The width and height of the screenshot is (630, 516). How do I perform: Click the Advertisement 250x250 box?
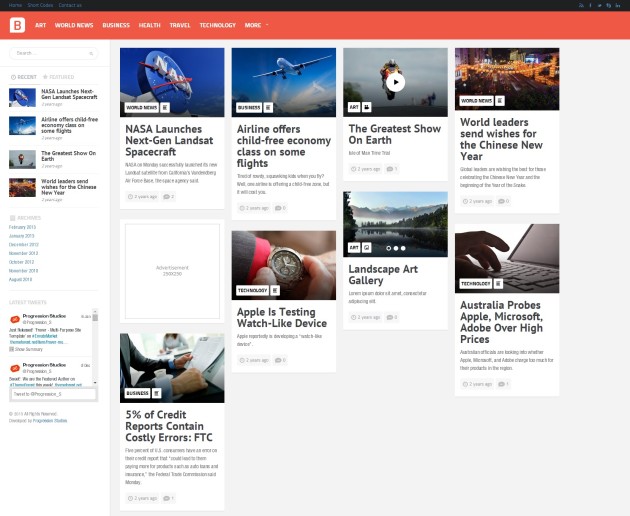click(x=172, y=271)
